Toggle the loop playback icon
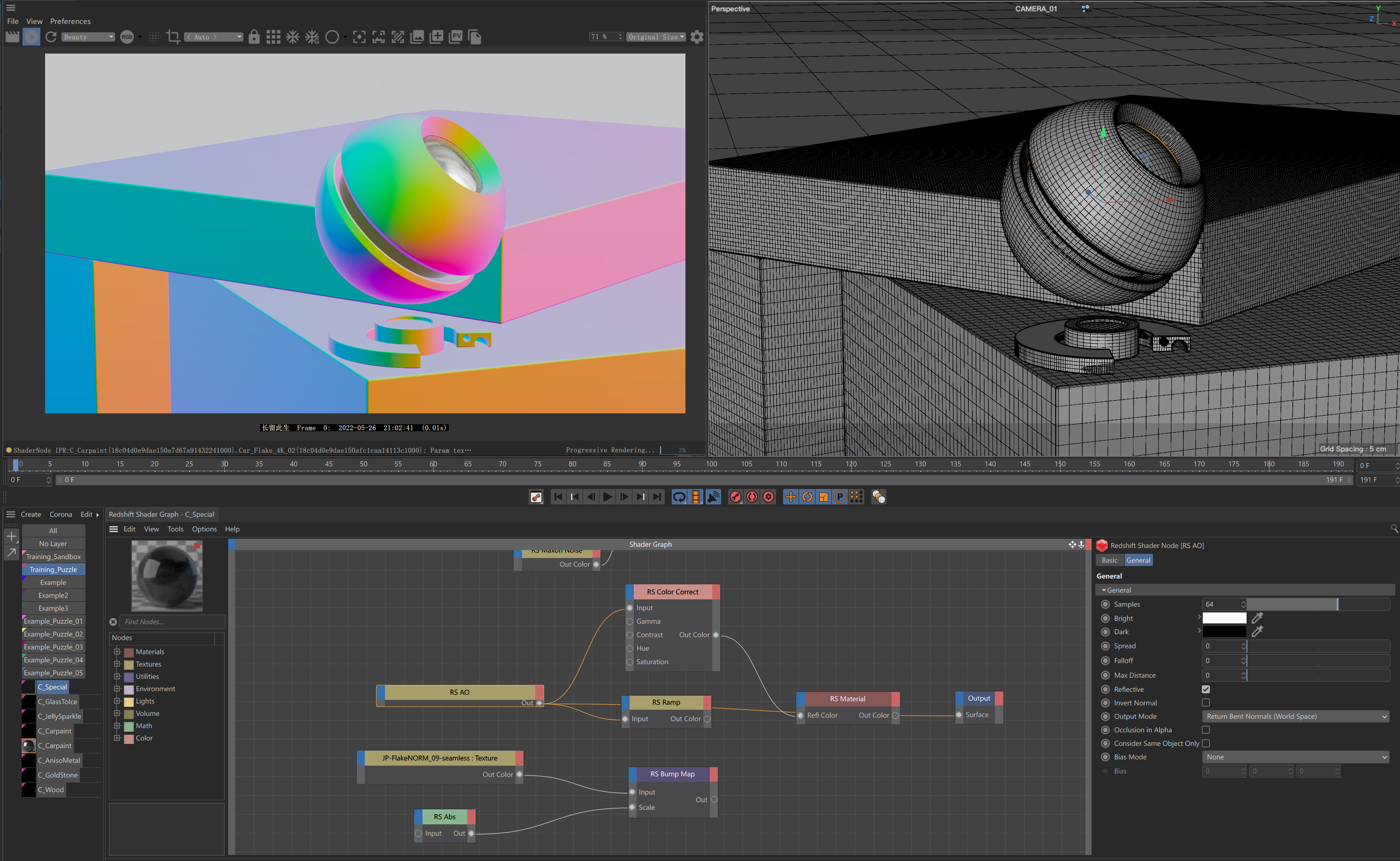Viewport: 1400px width, 861px height. [x=679, y=497]
